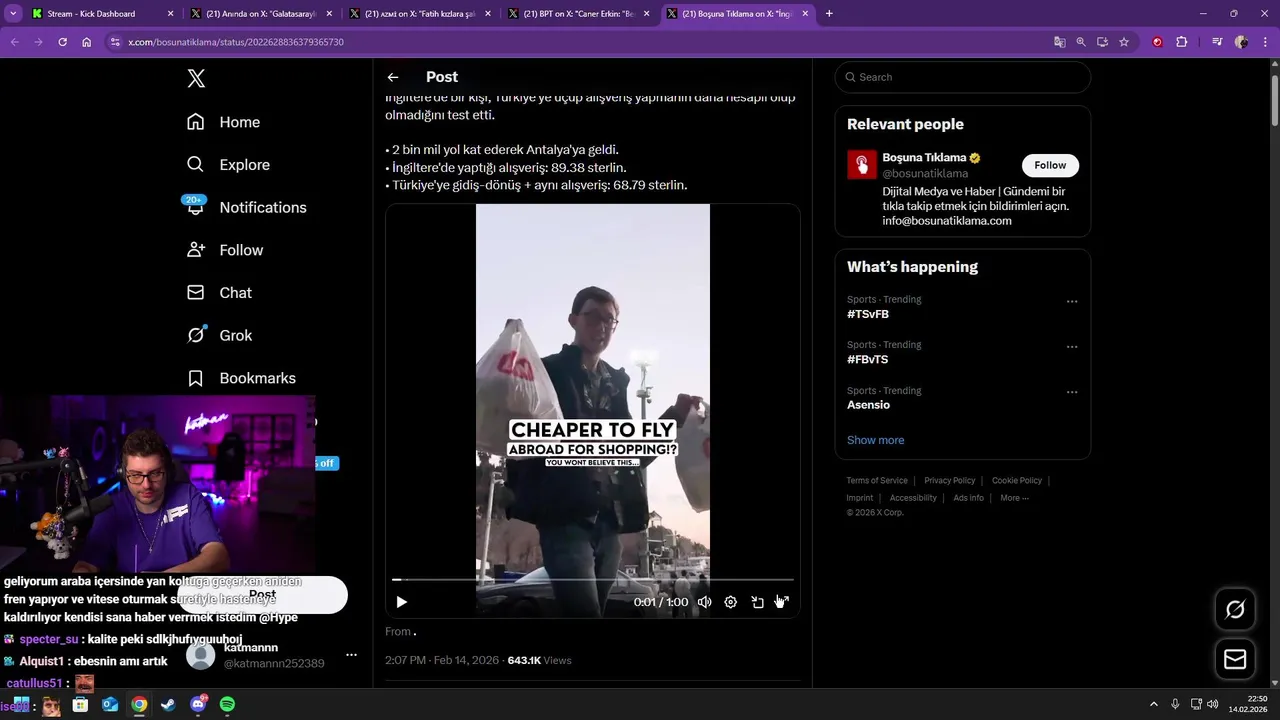Enable picture-in-picture for the video
1280x720 pixels.
click(757, 602)
